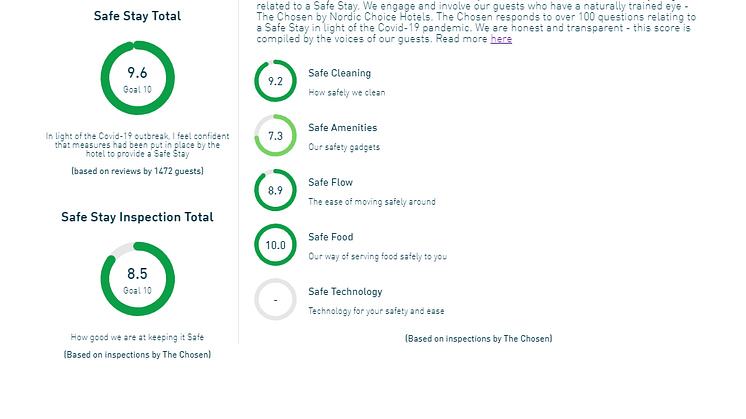Click 'How good we are at keeping it Safe'
Screen dimensions: 746x419
[137, 337]
